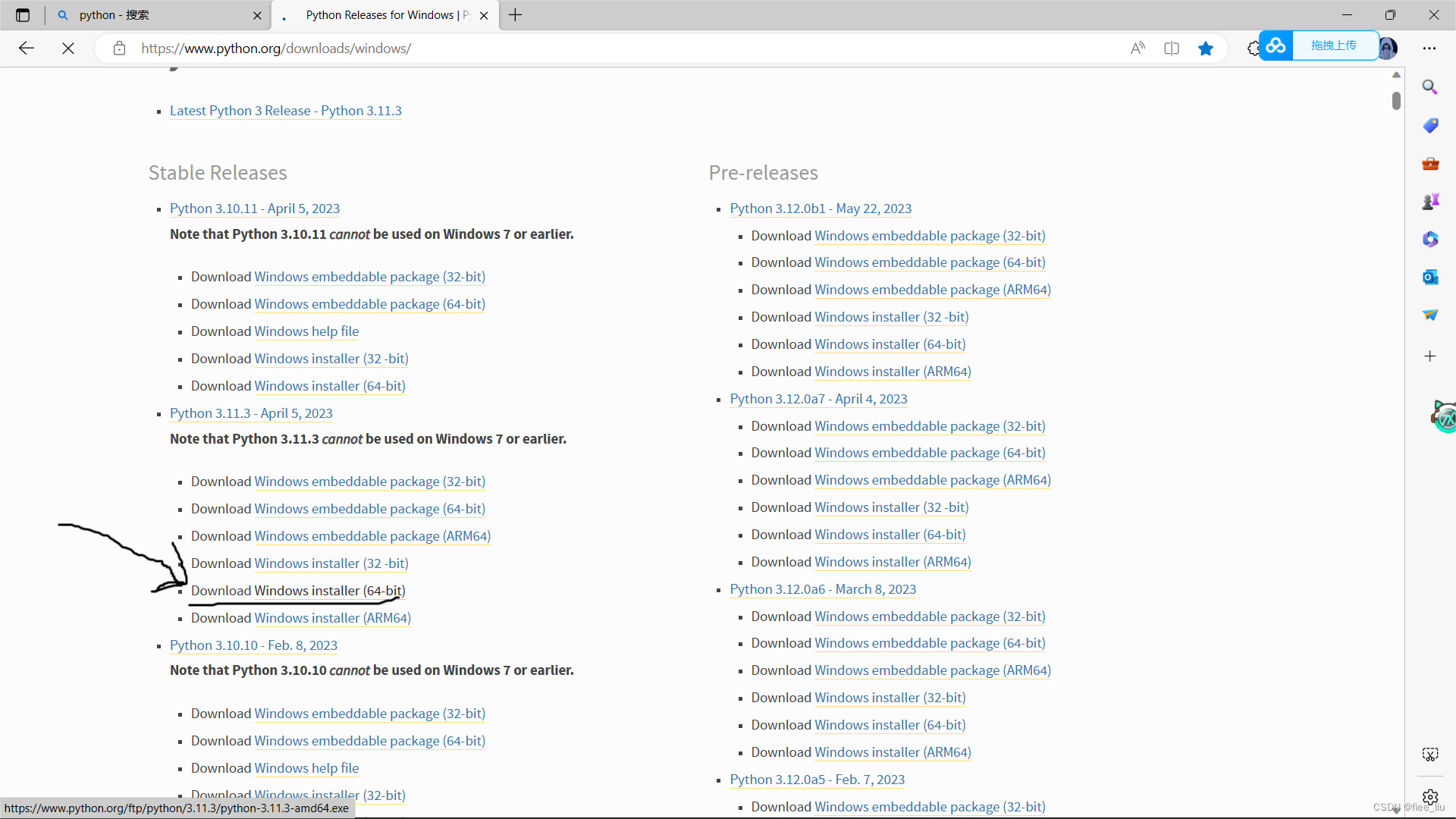1456x819 pixels.
Task: Open the tab actions menu icon
Action: [23, 15]
